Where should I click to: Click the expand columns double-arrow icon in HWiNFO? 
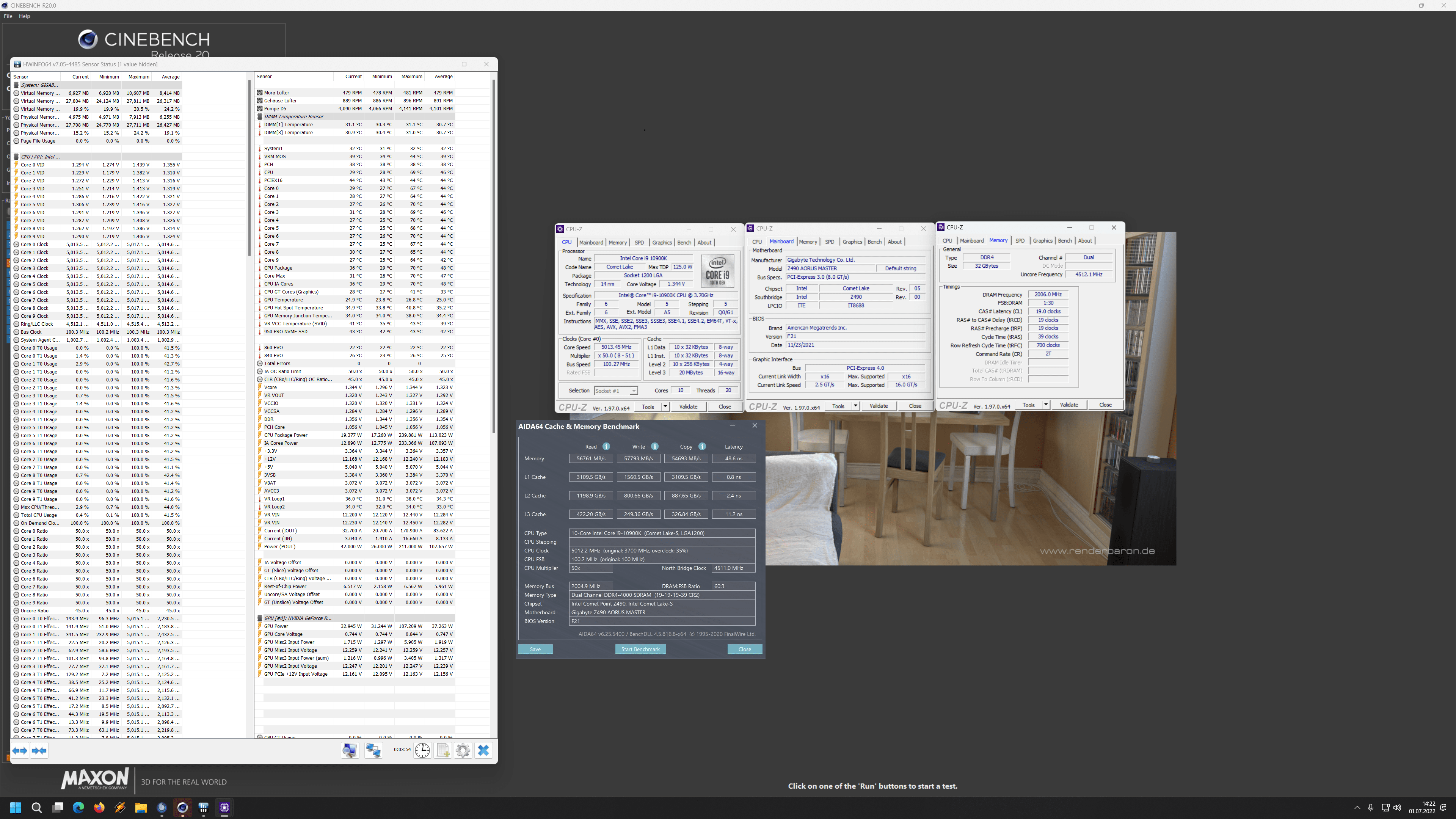(x=20, y=751)
